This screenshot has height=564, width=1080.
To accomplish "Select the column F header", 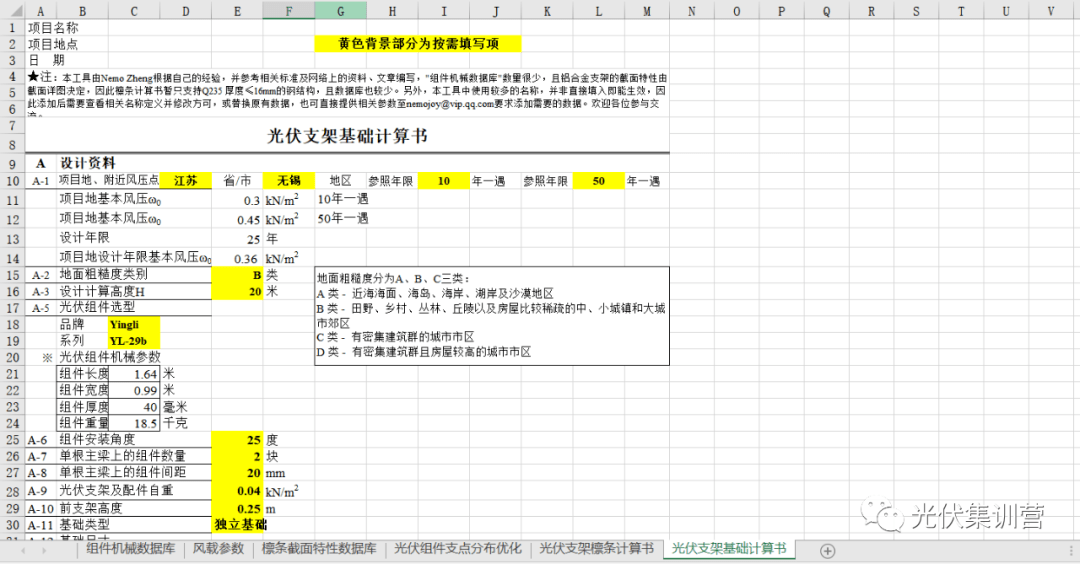I will tap(289, 10).
